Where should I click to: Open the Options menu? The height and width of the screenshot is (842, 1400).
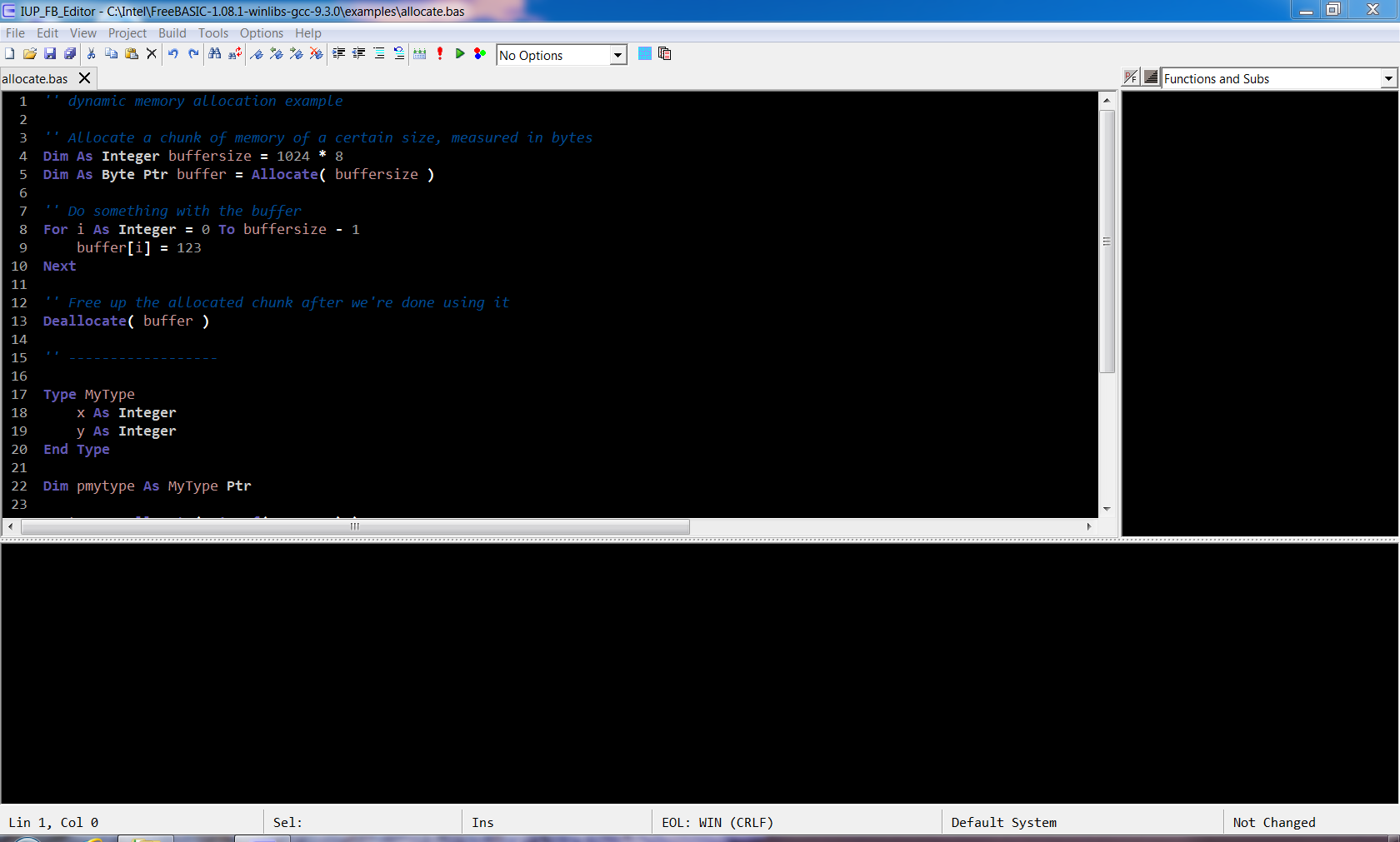tap(262, 33)
